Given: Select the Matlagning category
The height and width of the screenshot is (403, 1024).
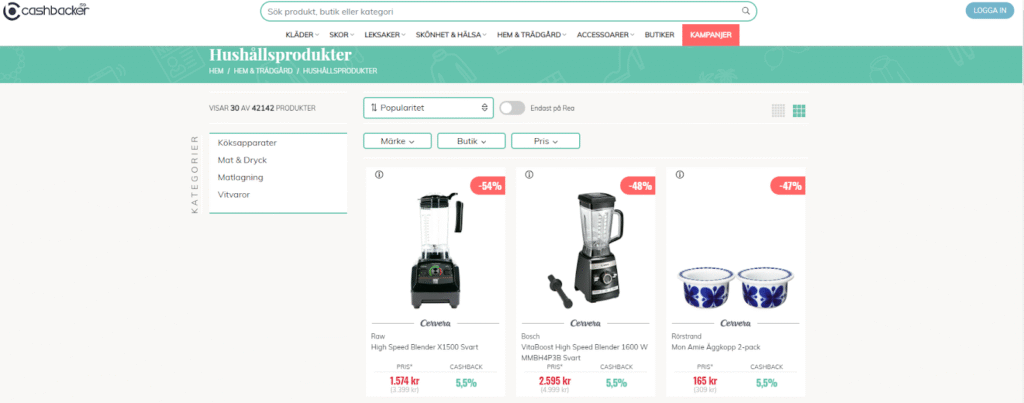Looking at the screenshot, I should pos(240,177).
